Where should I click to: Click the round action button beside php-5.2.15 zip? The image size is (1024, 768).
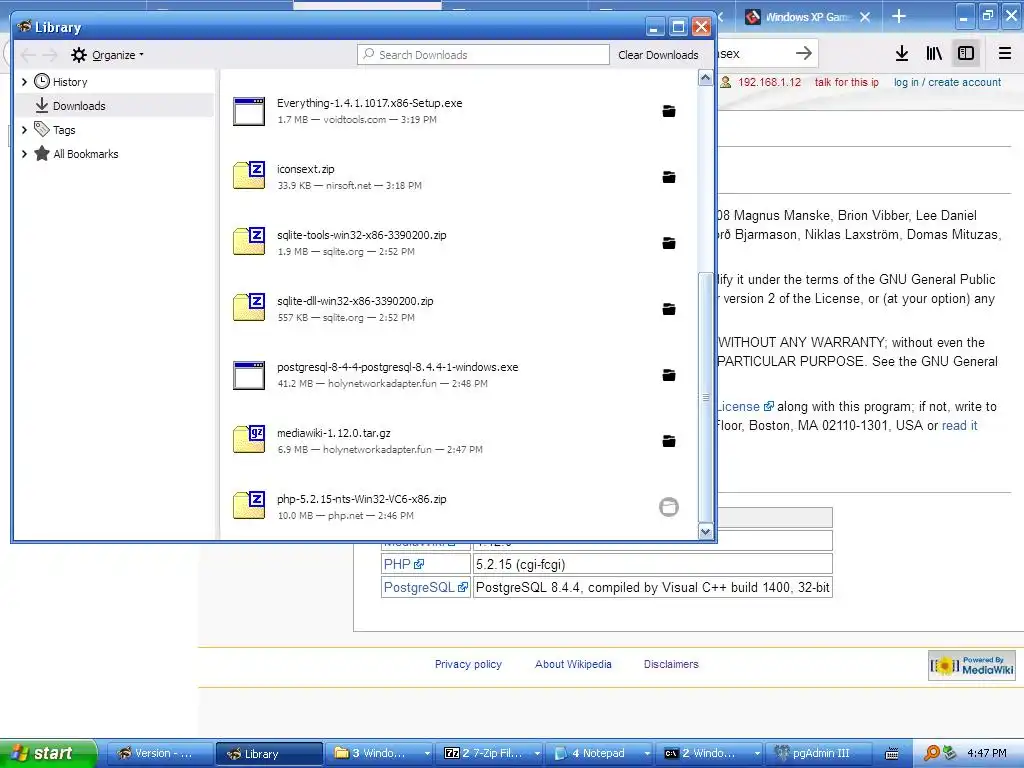pos(669,507)
